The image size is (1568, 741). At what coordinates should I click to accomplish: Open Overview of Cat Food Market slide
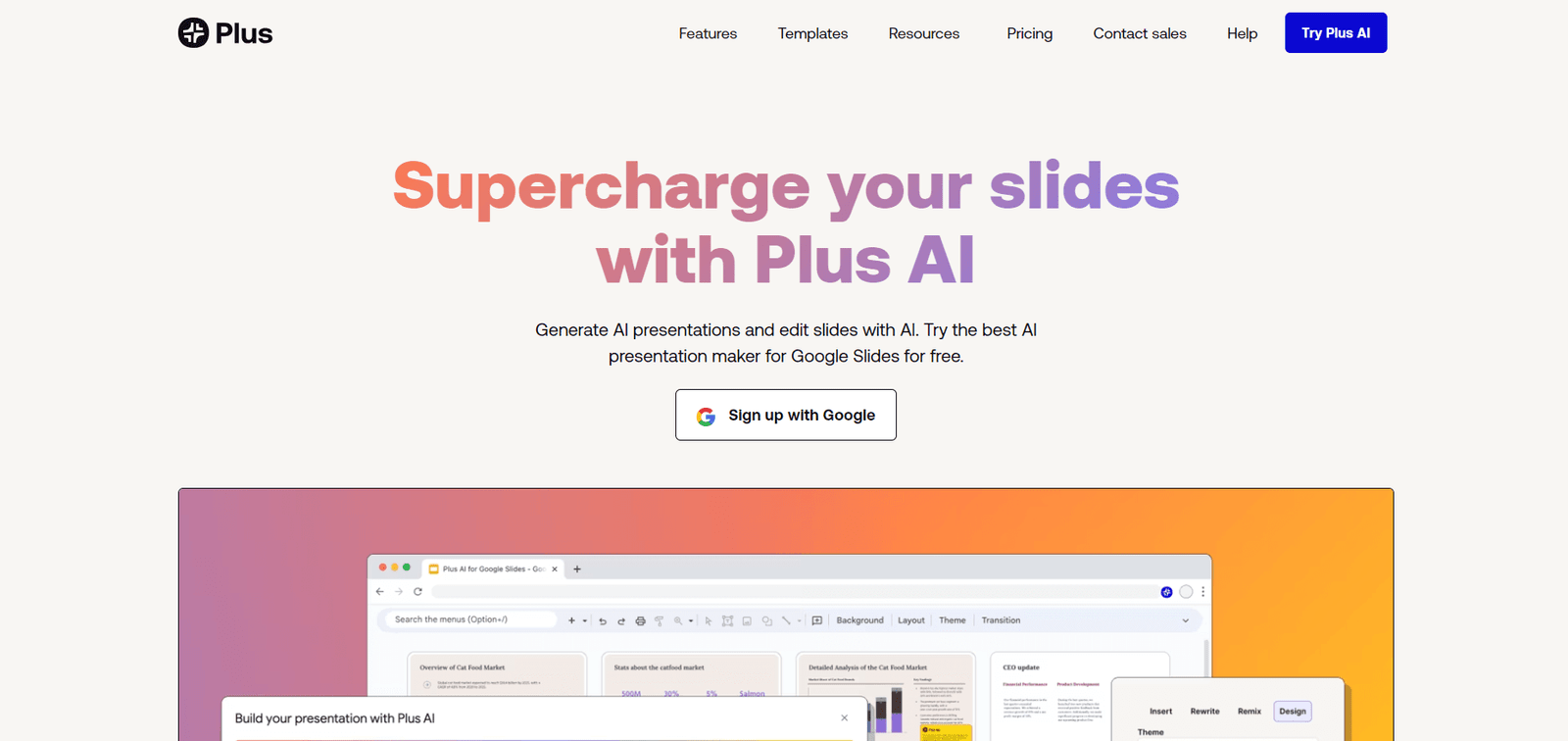(x=497, y=676)
